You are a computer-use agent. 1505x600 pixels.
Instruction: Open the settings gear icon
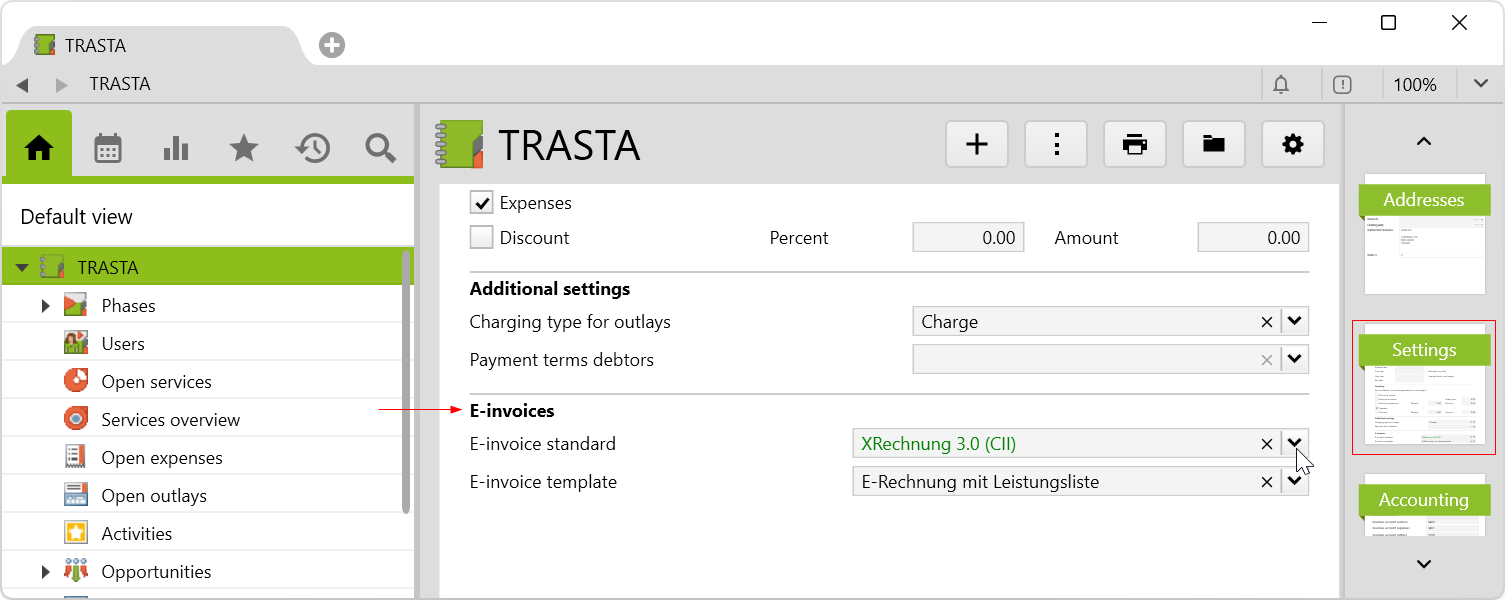[x=1292, y=145]
